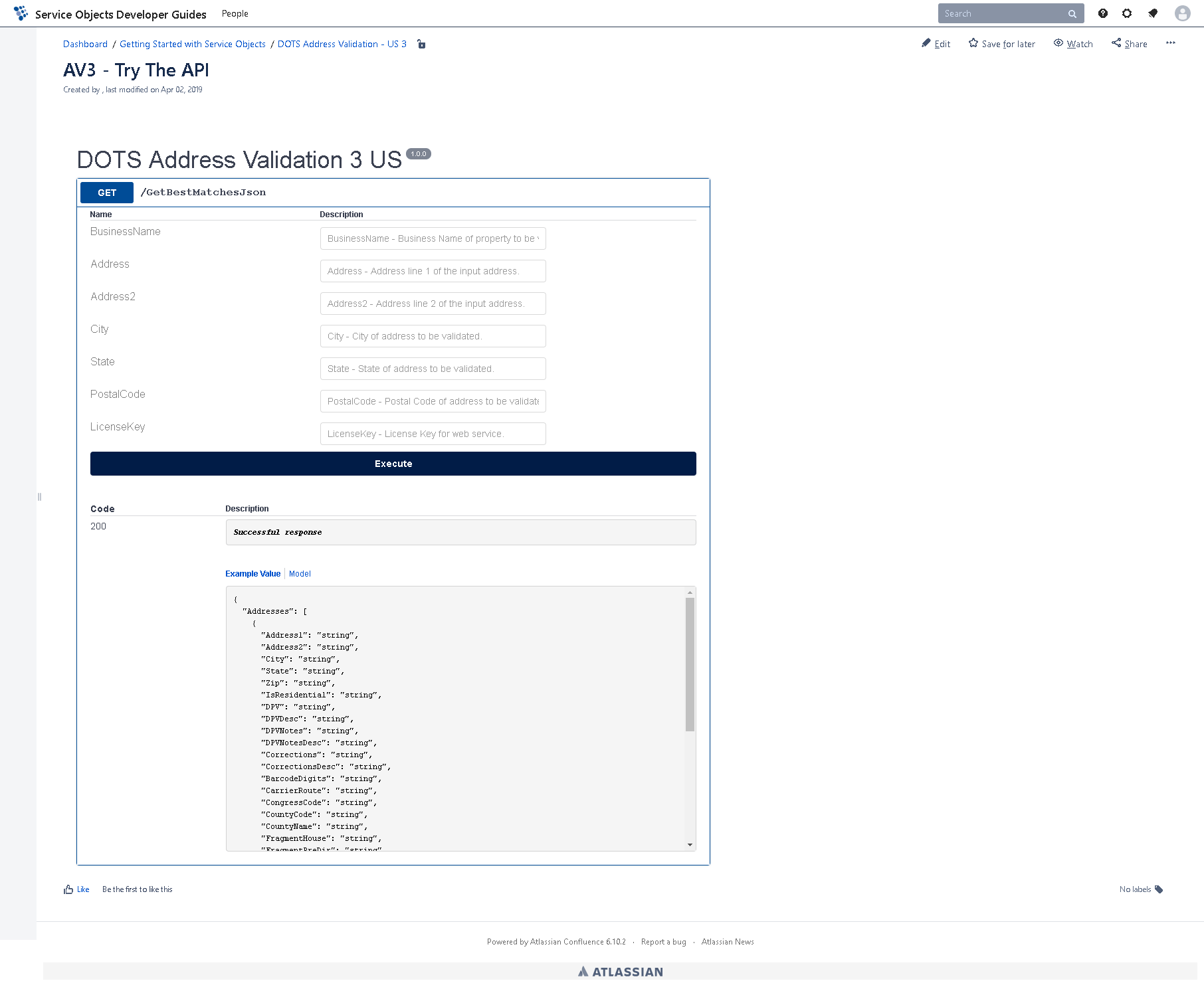
Task: Click the Watch eye icon
Action: click(x=1058, y=43)
